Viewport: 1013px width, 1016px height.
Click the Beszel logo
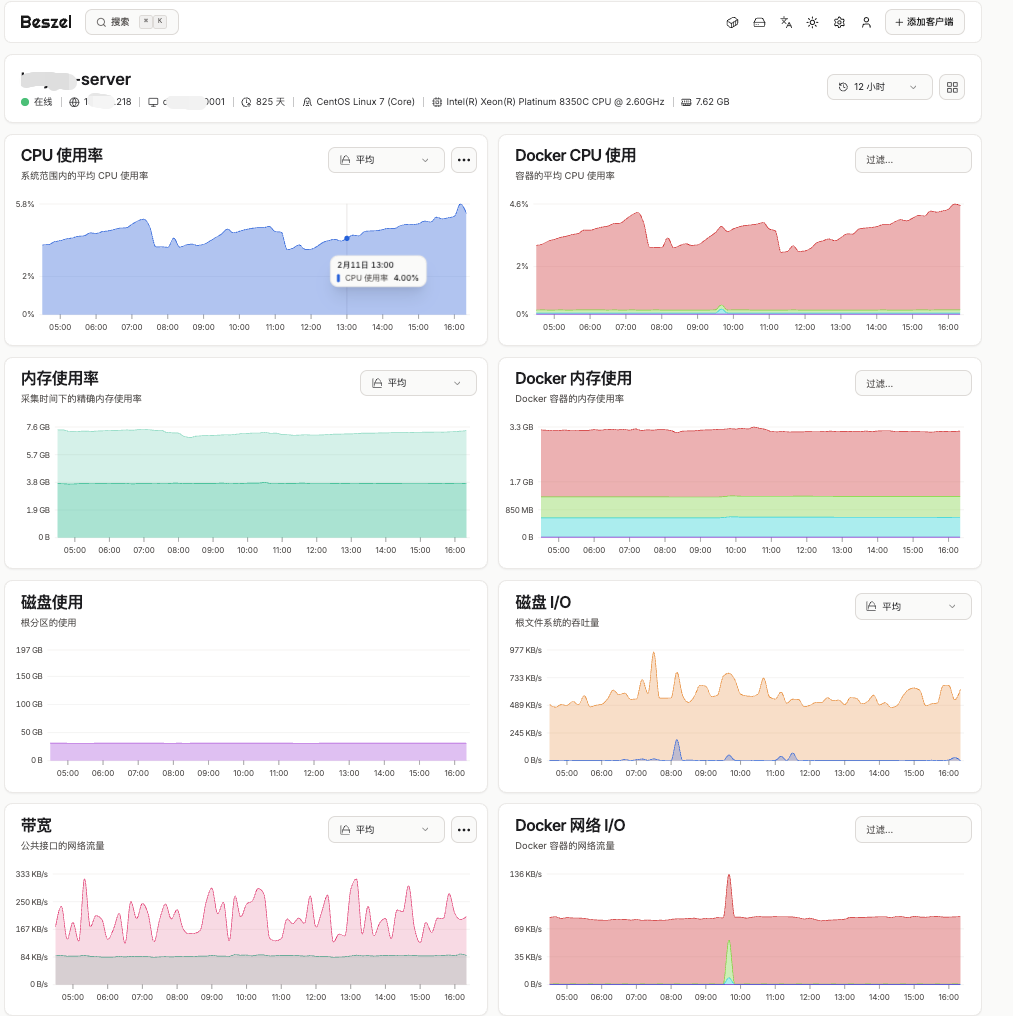pyautogui.click(x=46, y=22)
